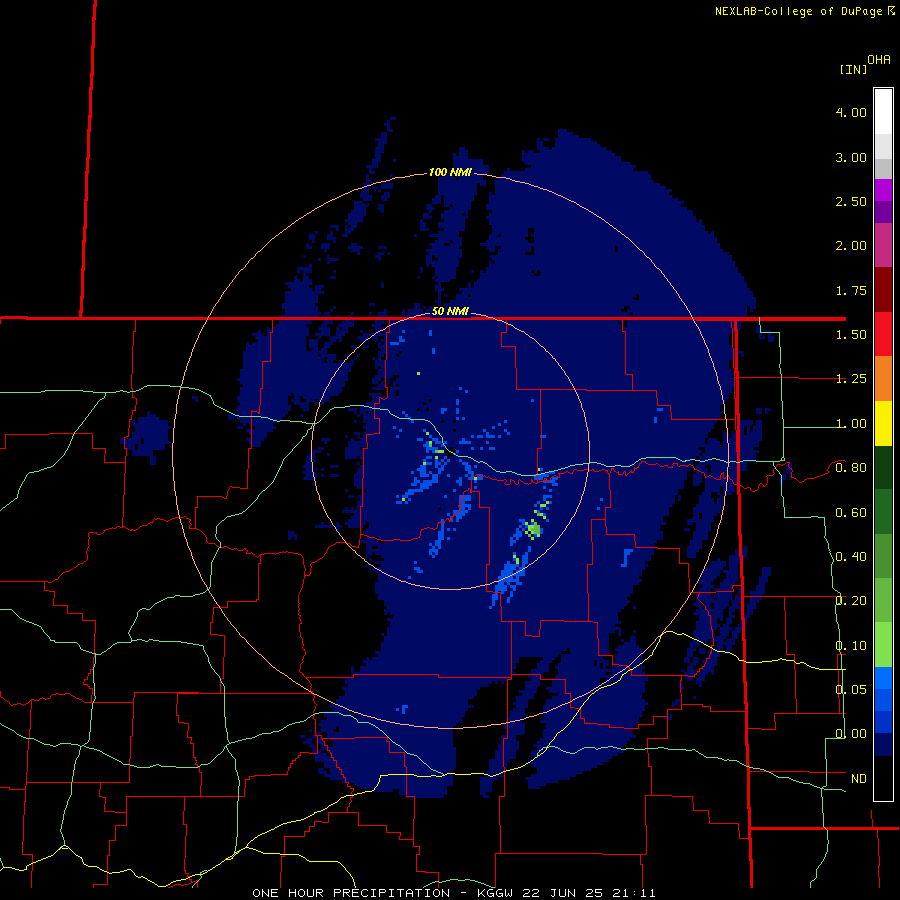
Task: Pick the darkest green legend swatch
Action: (883, 468)
